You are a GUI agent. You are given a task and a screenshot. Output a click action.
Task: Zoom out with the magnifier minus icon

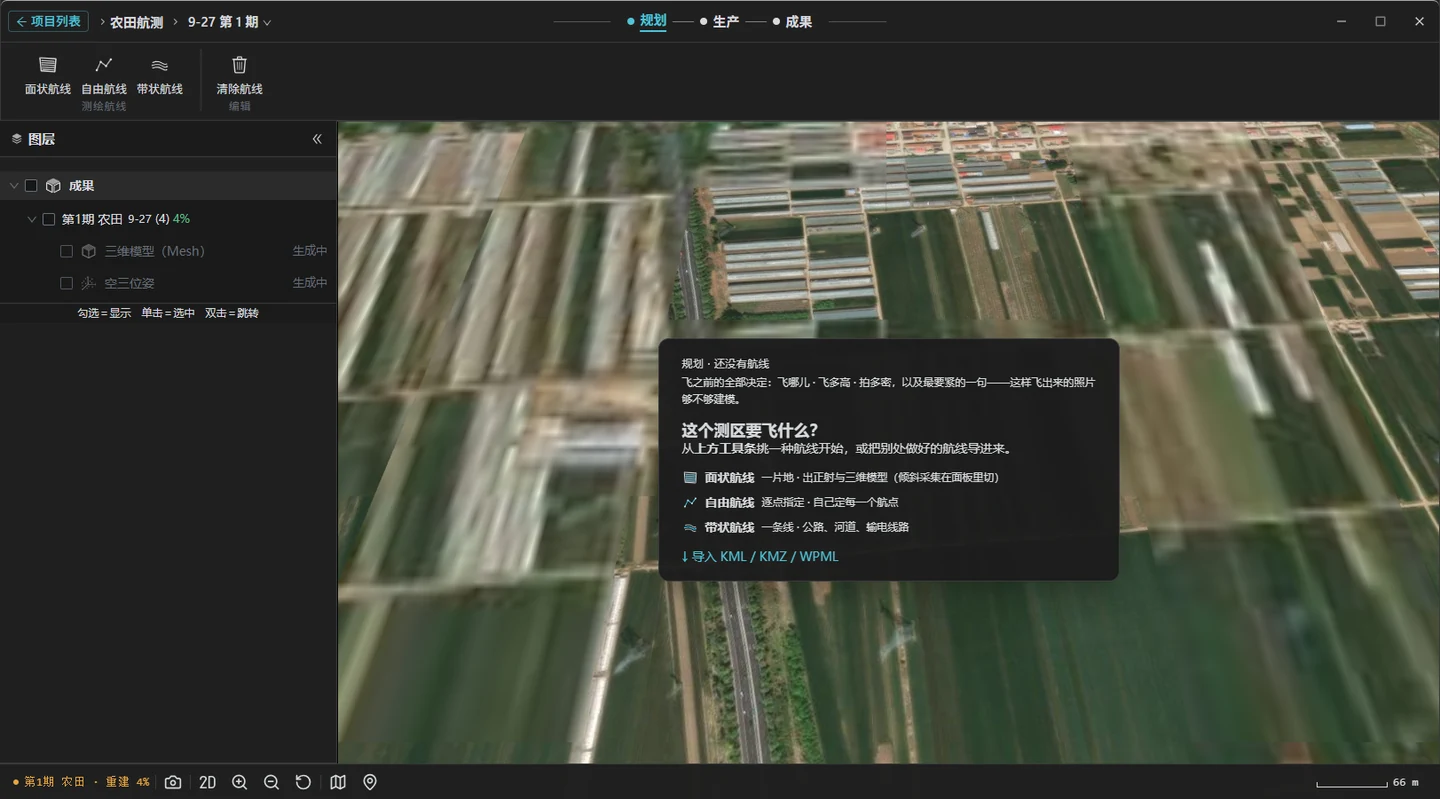[x=271, y=782]
